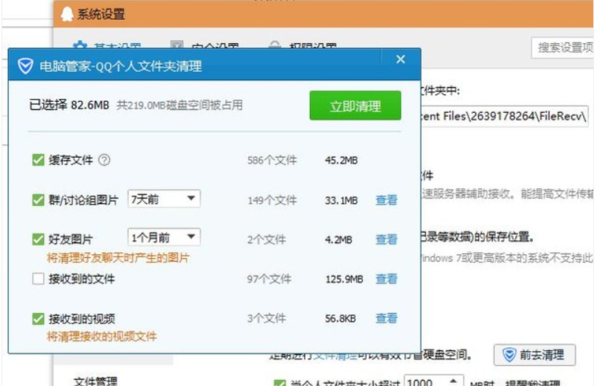This screenshot has width=600, height=386.
Task: Check the 接收到的文件 checkbox
Action: 38,279
